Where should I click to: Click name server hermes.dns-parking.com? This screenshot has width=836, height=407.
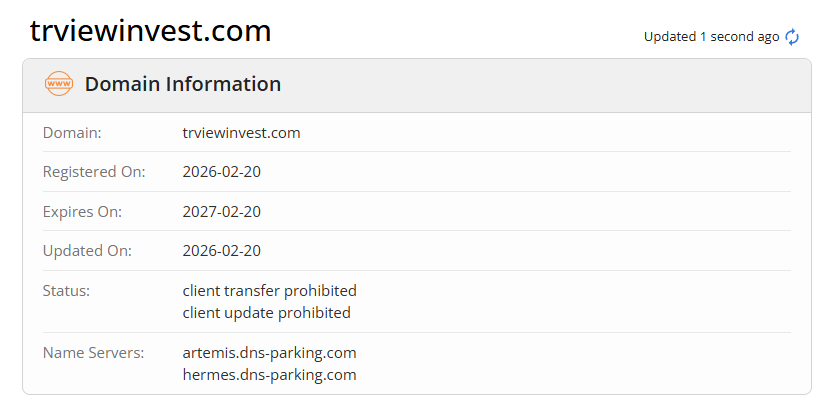[x=269, y=375]
